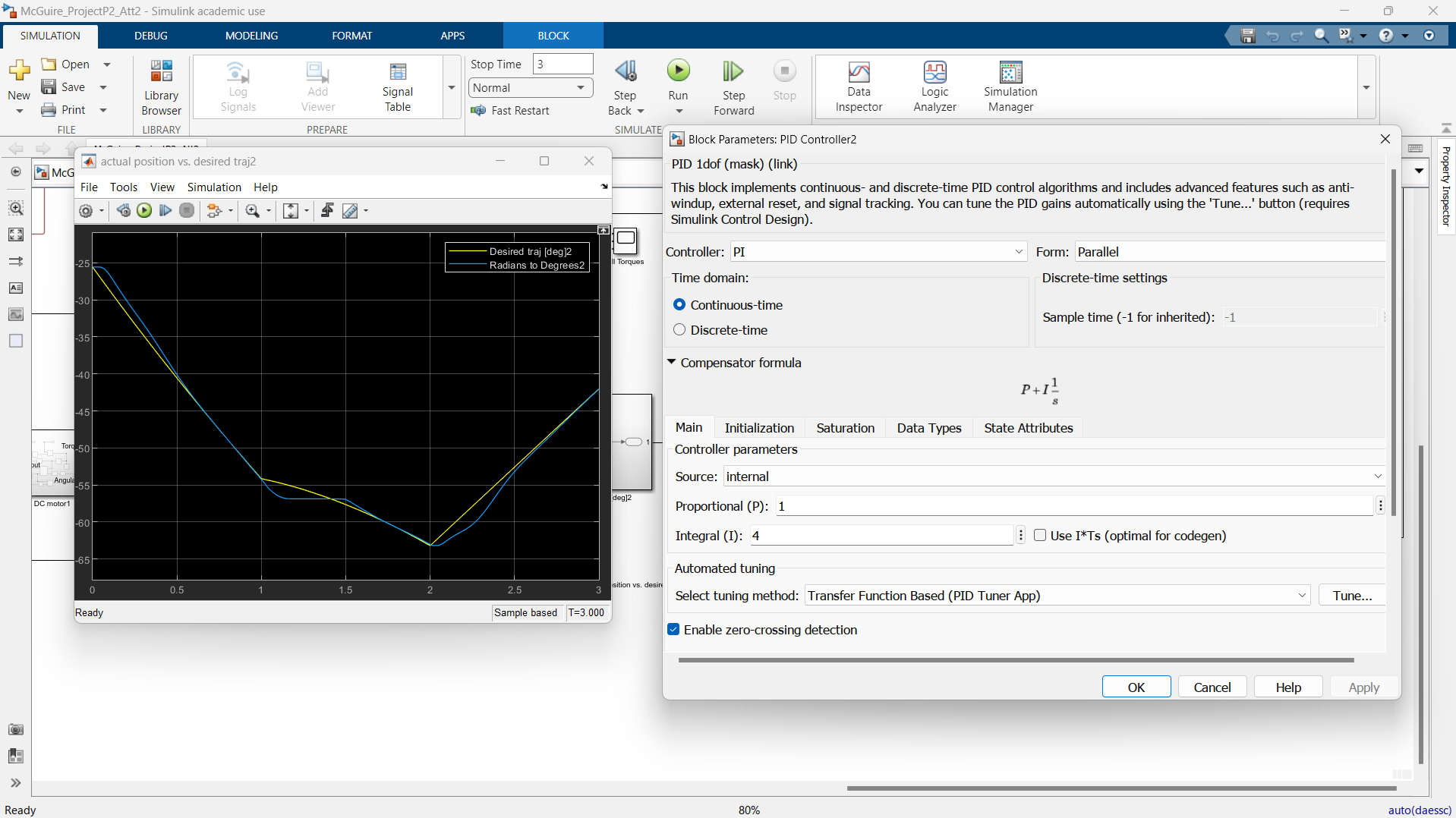The width and height of the screenshot is (1456, 818).
Task: Click the quick access search magnifier
Action: click(x=1322, y=36)
